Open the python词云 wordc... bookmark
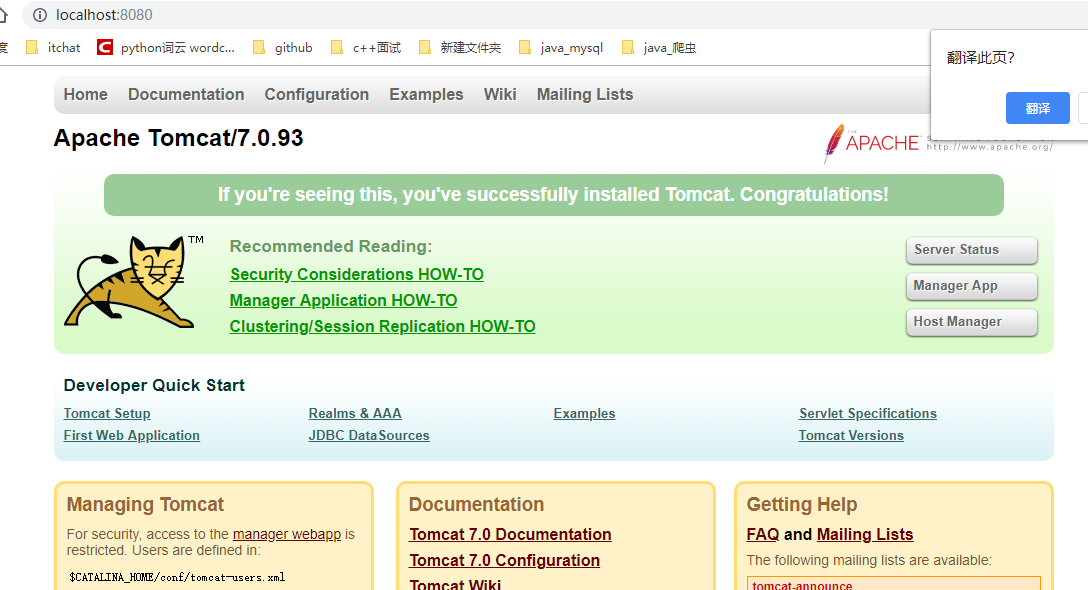Screen dimensions: 1088x590 [167, 47]
